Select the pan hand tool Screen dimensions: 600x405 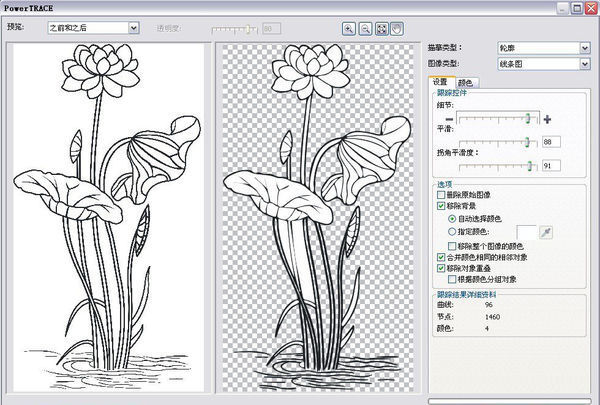397,29
